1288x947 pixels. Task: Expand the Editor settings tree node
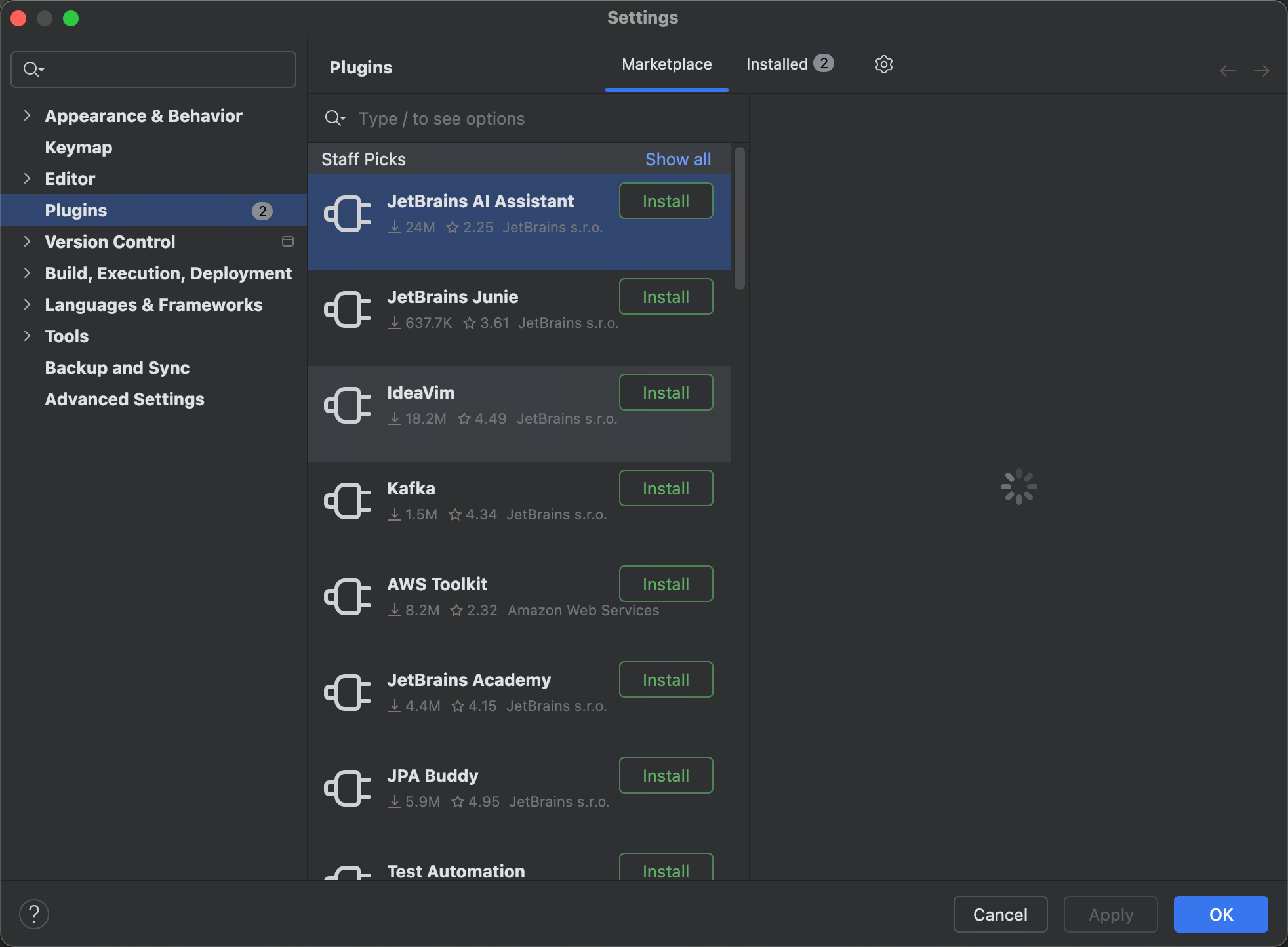tap(27, 178)
